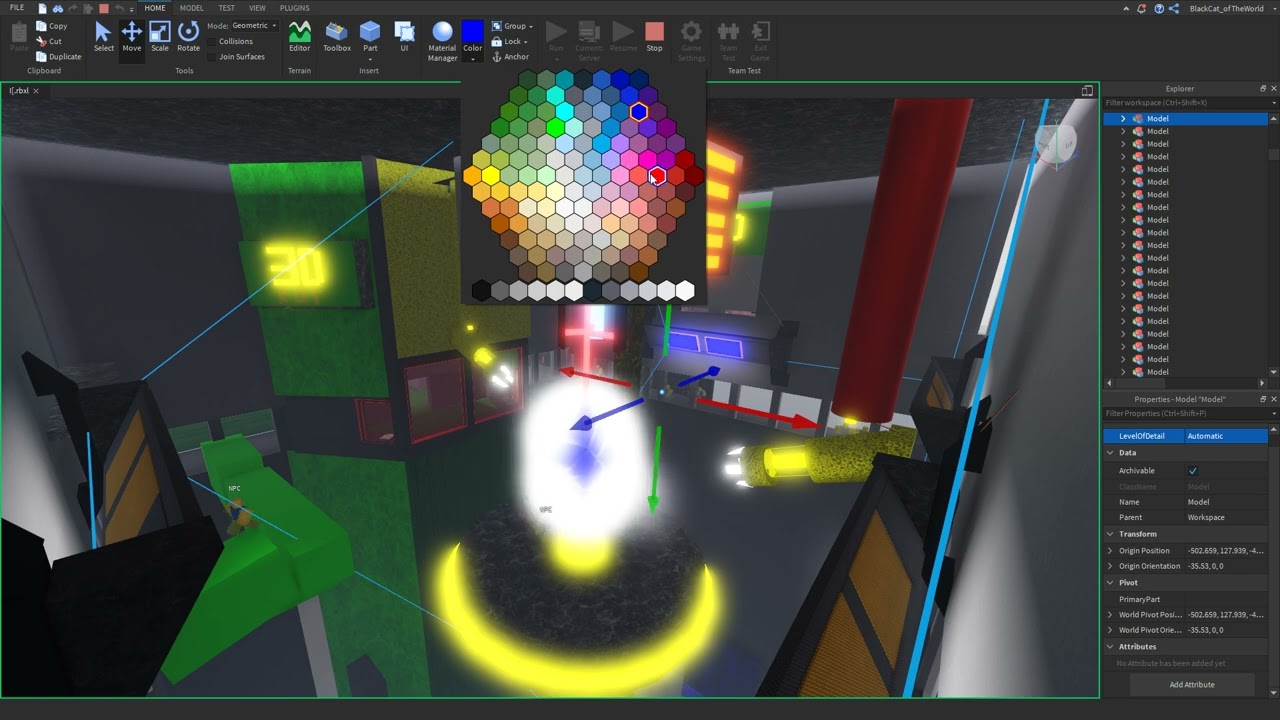Switch to the HOME tab
The width and height of the screenshot is (1280, 720).
pos(155,8)
